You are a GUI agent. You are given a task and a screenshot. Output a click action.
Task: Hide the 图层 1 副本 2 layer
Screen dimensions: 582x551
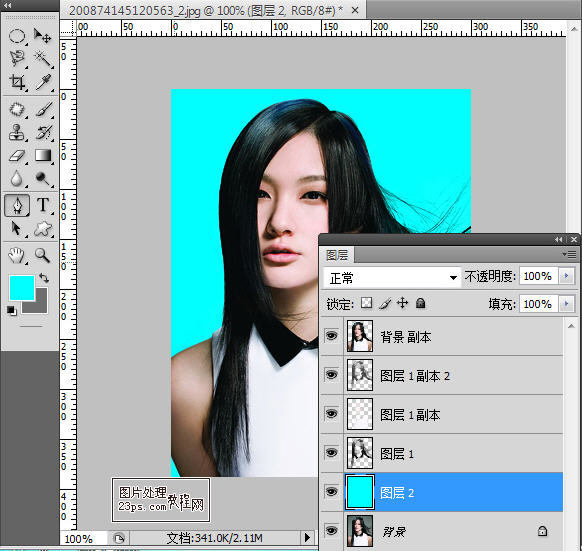pyautogui.click(x=331, y=374)
